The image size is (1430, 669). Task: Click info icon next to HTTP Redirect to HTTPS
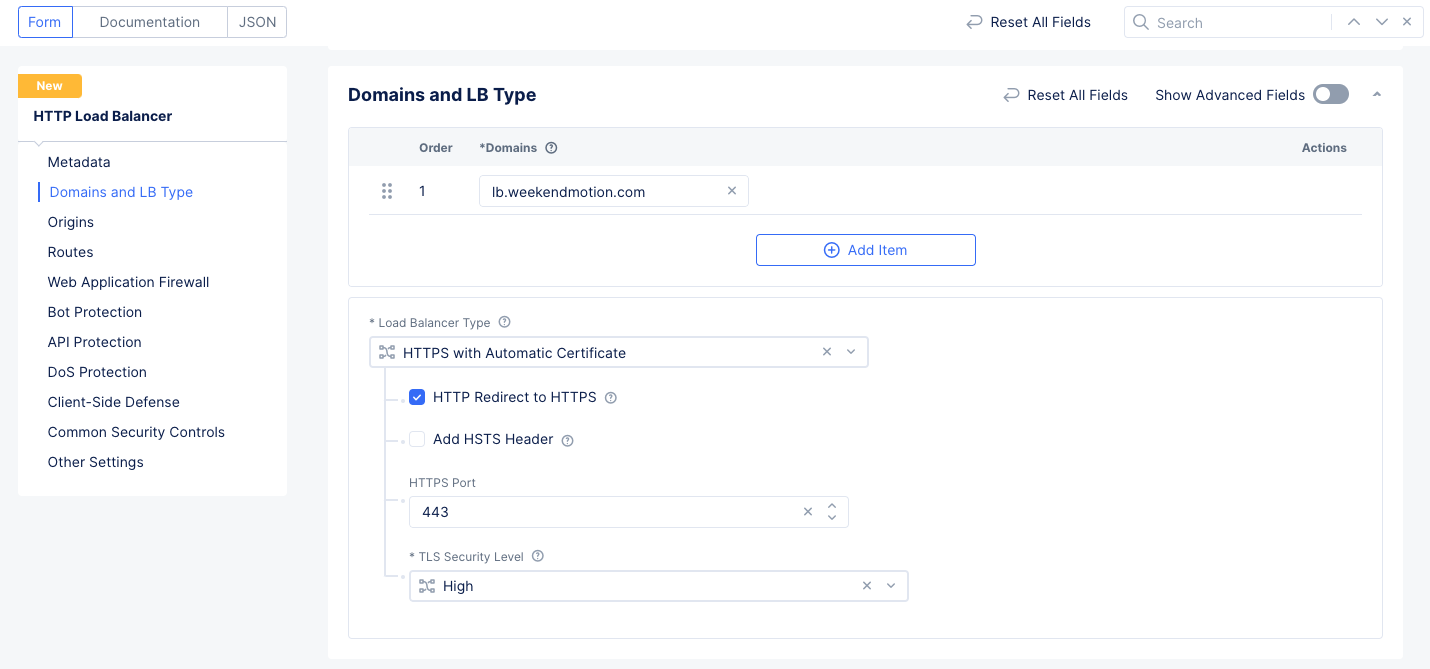point(611,398)
